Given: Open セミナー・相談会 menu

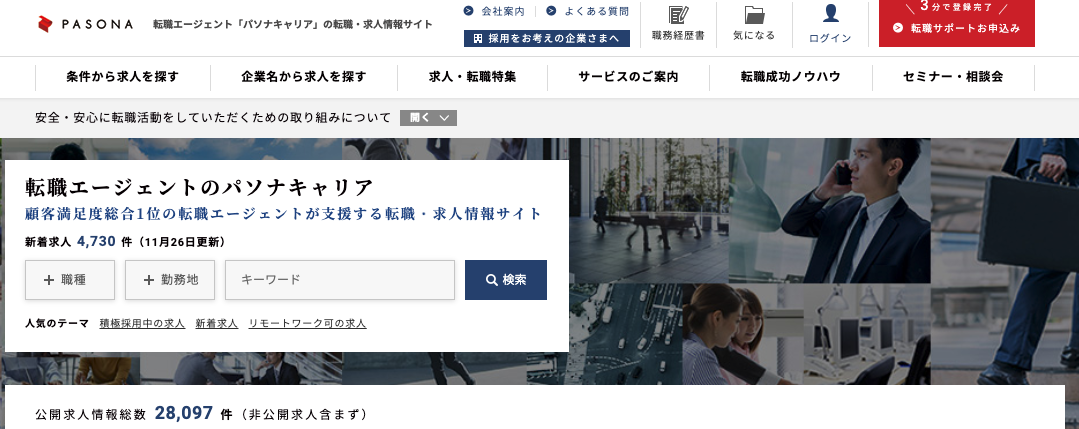Looking at the screenshot, I should pyautogui.click(x=953, y=77).
